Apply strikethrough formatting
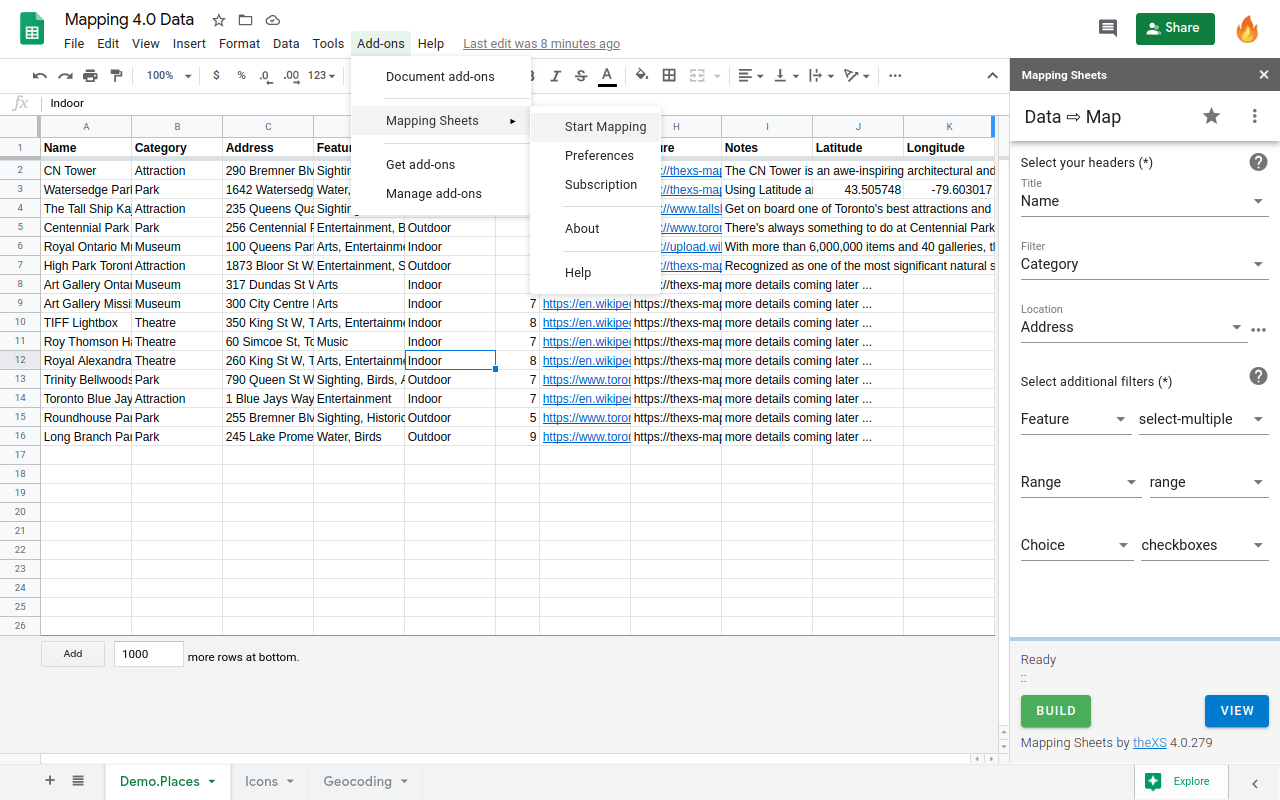Screen dimensions: 1280x800 pos(581,75)
